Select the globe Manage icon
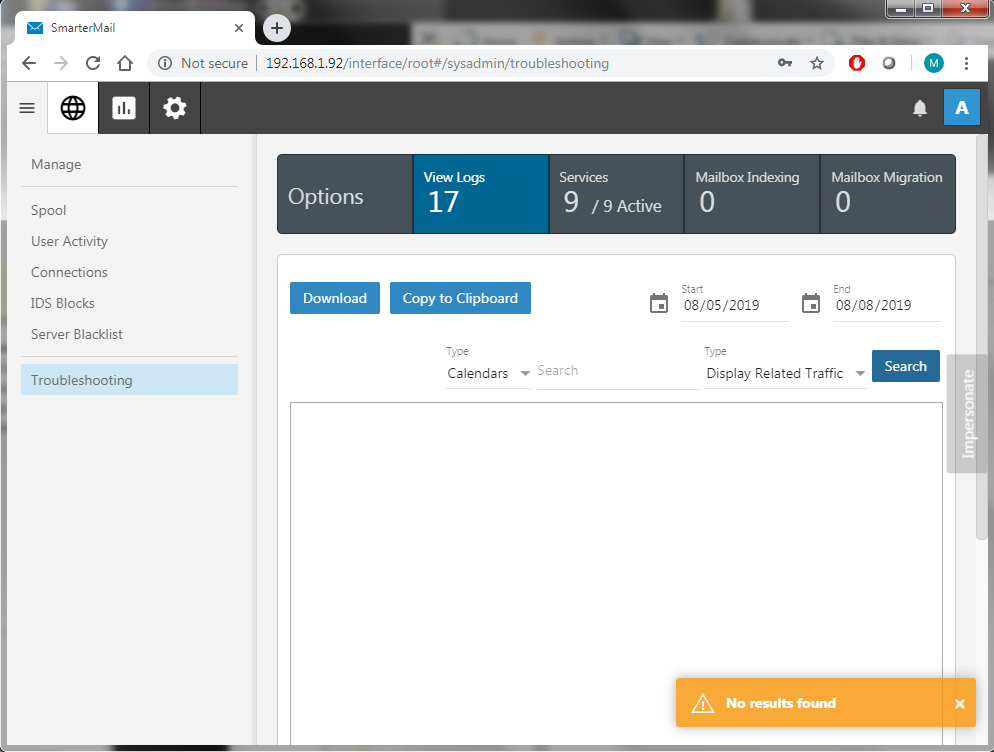Viewport: 994px width, 752px height. click(73, 108)
